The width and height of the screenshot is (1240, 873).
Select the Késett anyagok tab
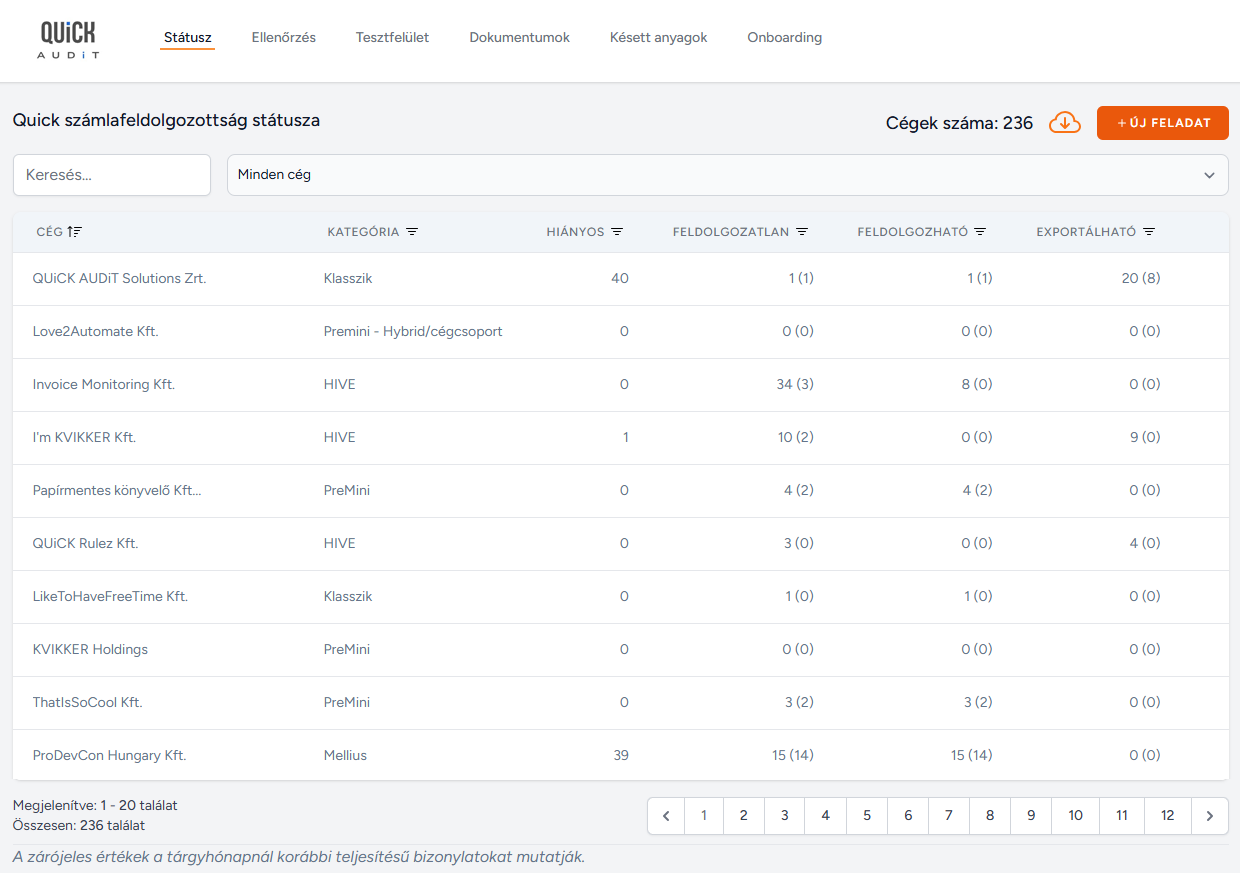point(658,38)
